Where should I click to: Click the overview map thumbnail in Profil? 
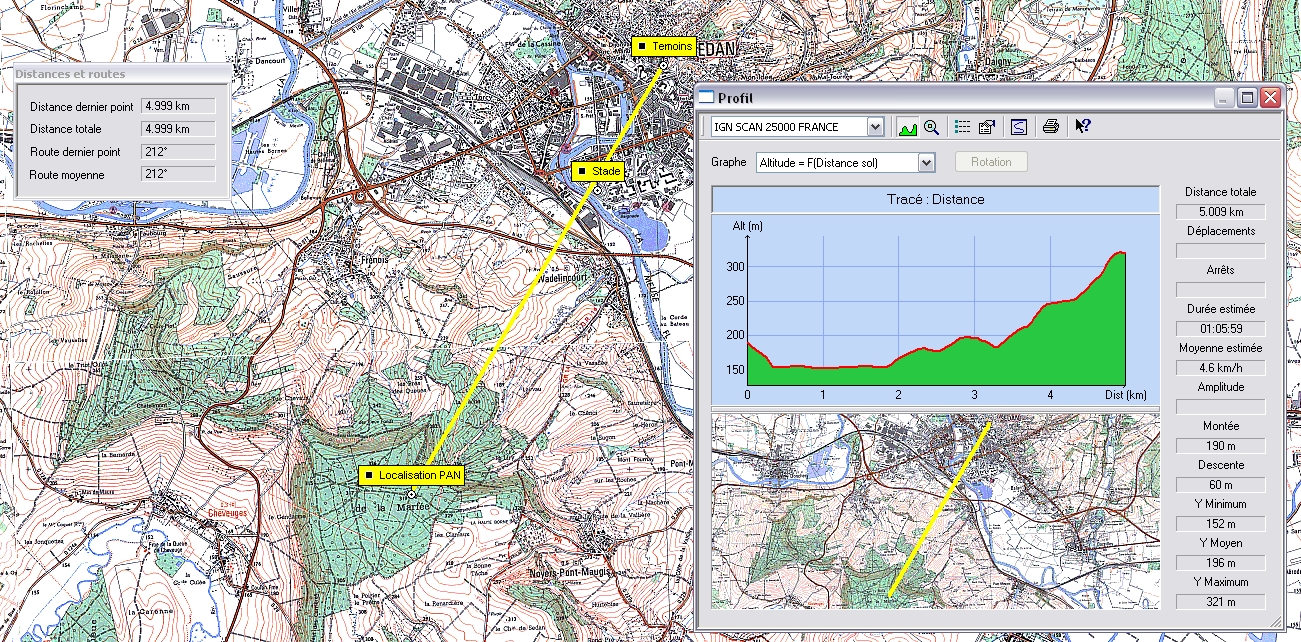(935, 510)
